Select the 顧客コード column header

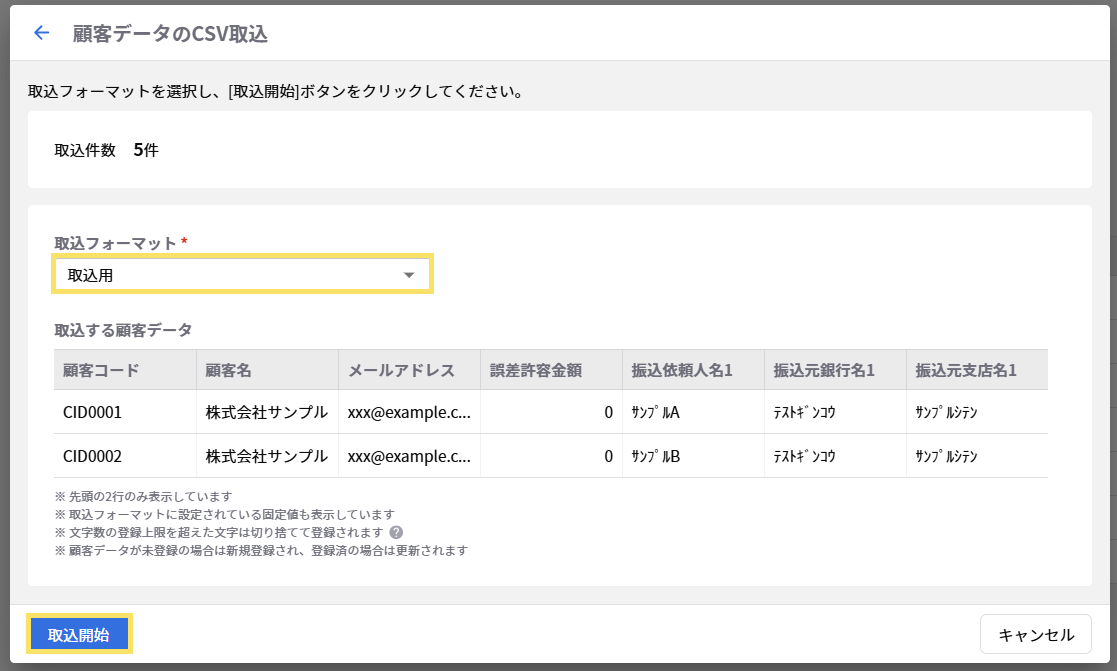pyautogui.click(x=101, y=370)
